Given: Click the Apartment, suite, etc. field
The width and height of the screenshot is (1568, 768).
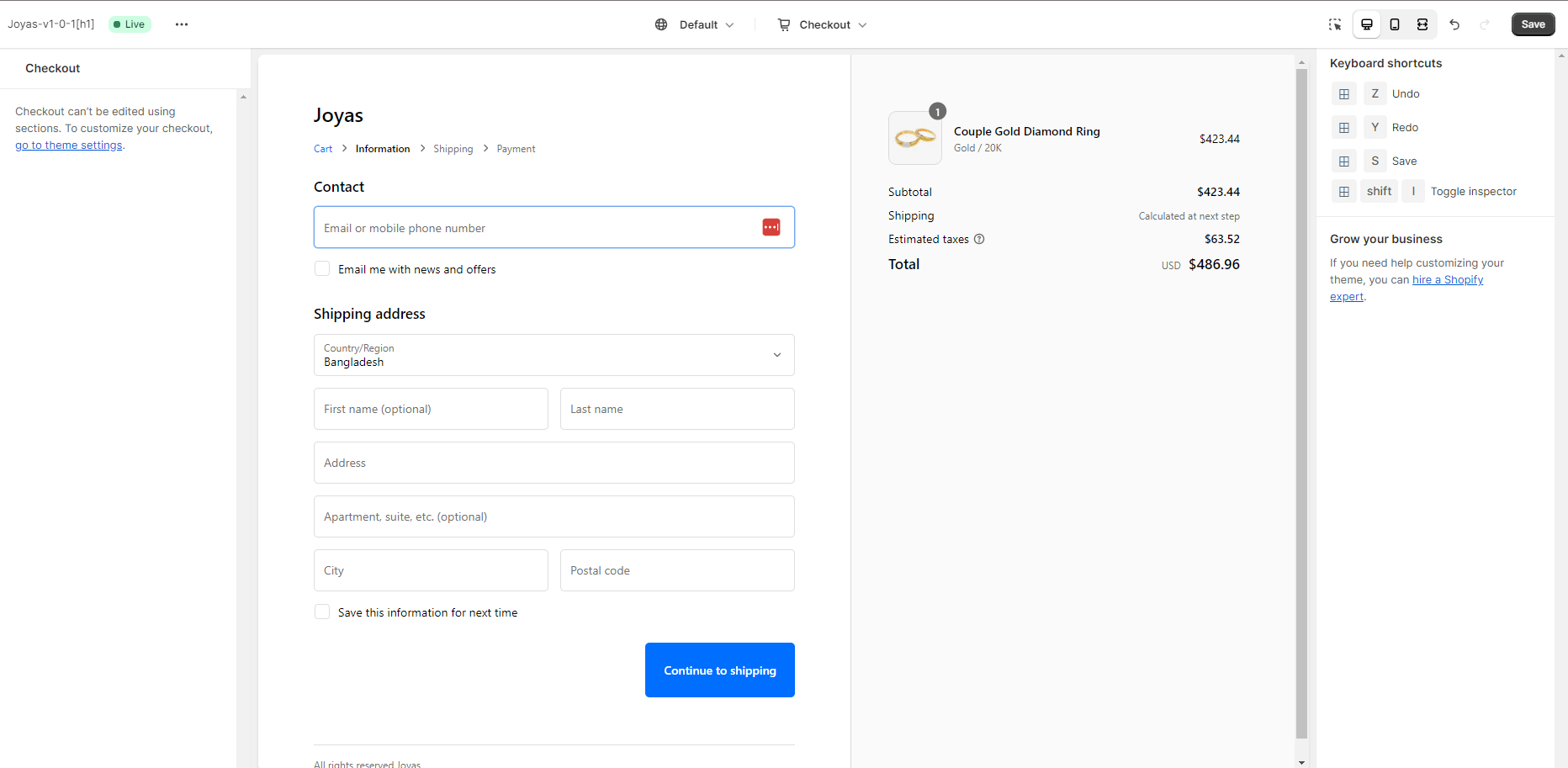Looking at the screenshot, I should (554, 516).
